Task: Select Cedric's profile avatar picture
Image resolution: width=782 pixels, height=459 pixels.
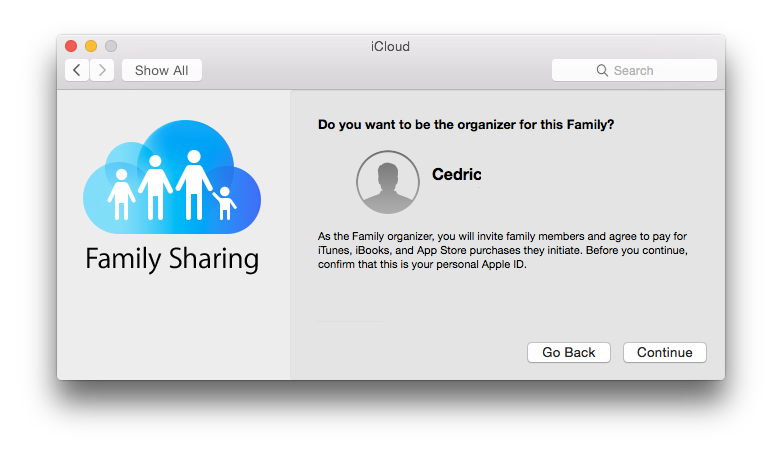Action: [388, 182]
